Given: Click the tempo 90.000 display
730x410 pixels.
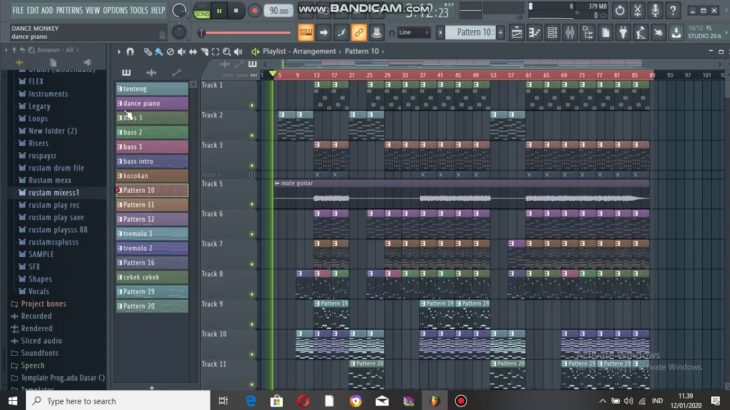Looking at the screenshot, I should pos(278,11).
